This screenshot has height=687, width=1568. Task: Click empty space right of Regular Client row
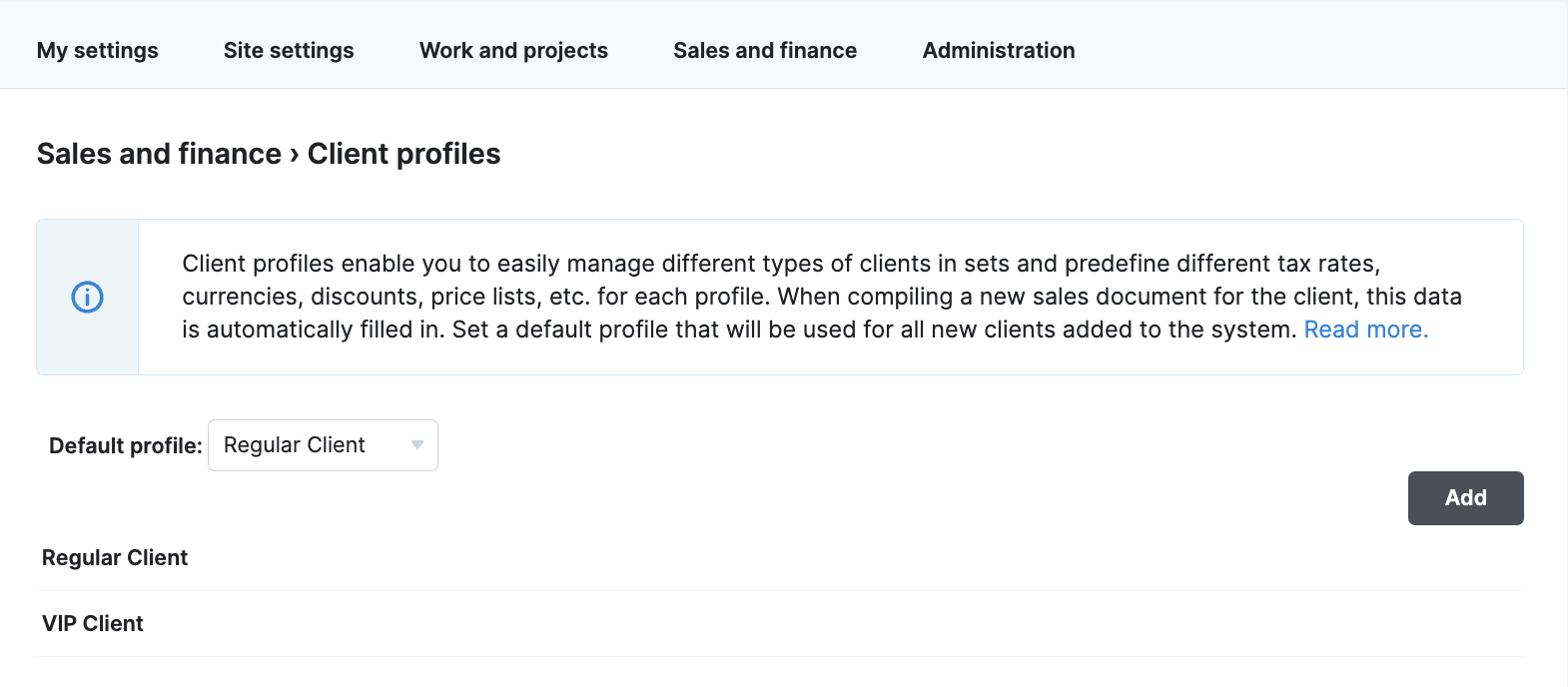point(856,558)
